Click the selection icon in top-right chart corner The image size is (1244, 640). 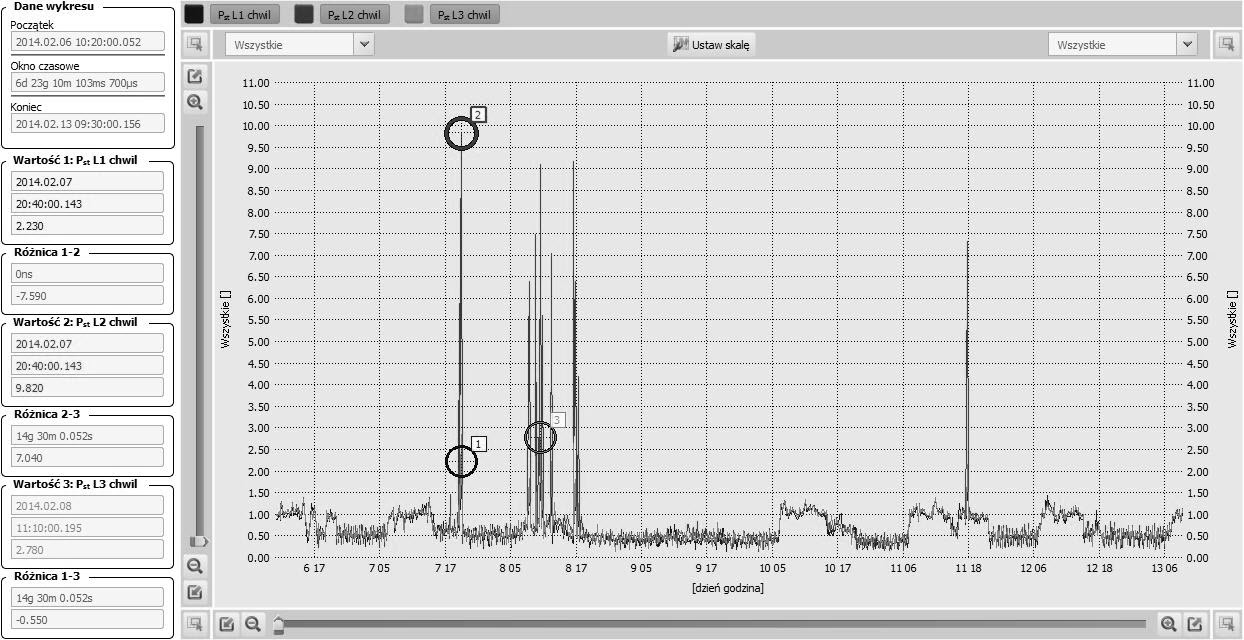(1226, 44)
